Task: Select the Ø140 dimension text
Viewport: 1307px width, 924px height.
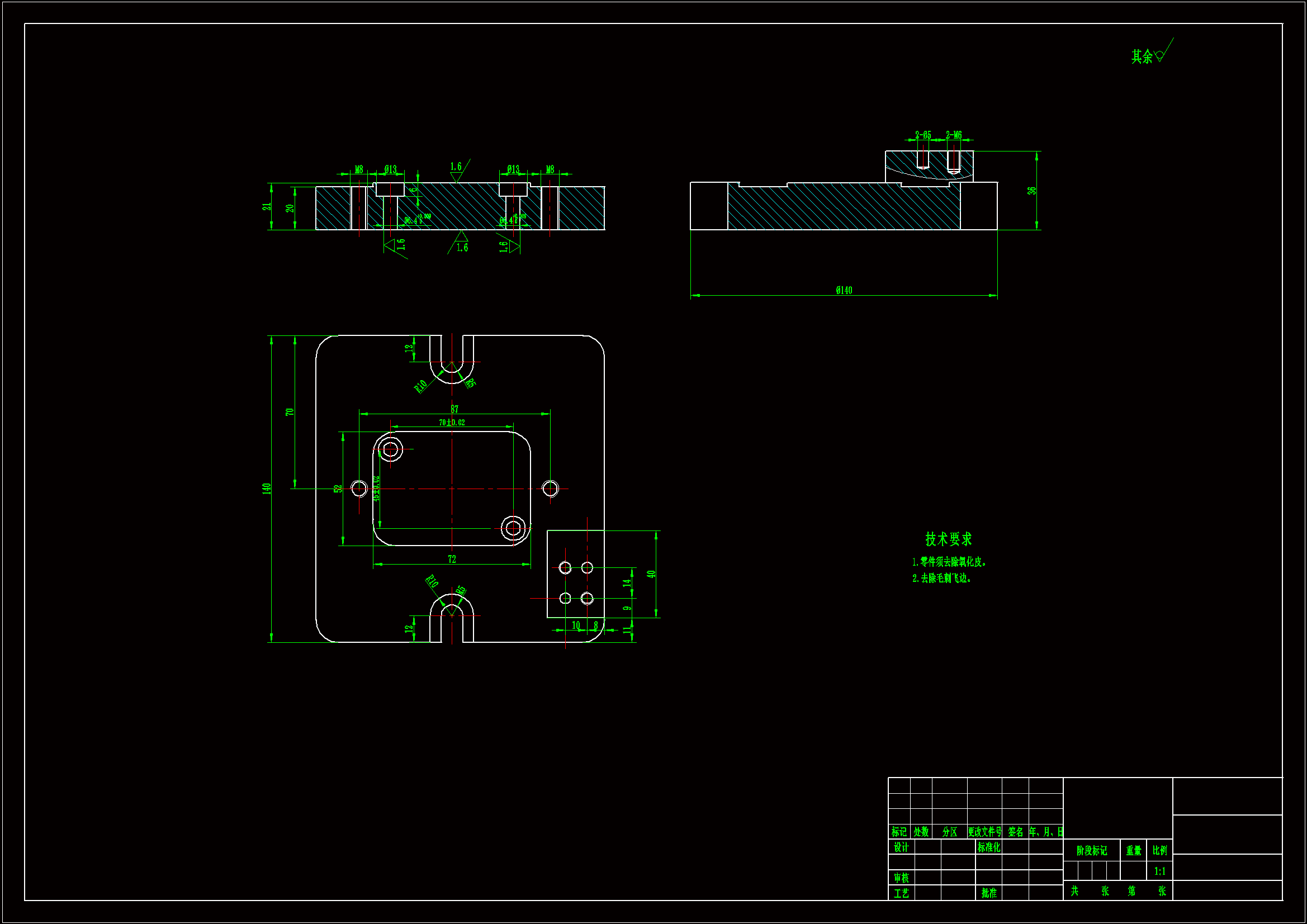Action: (844, 290)
